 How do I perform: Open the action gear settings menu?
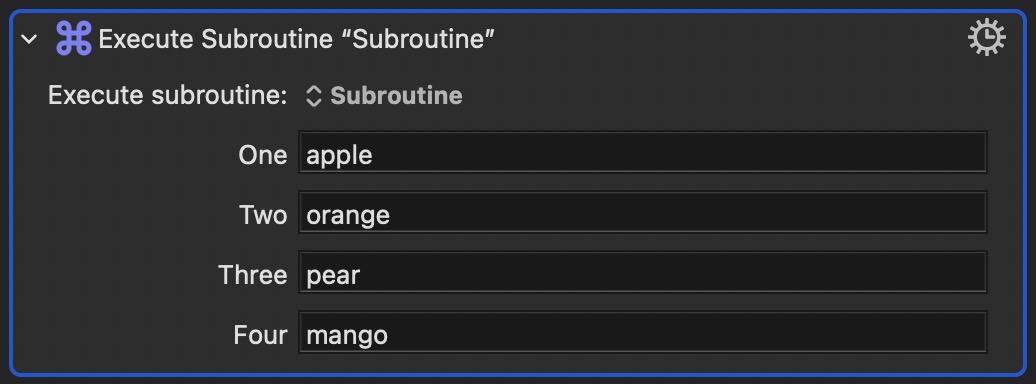(x=986, y=38)
